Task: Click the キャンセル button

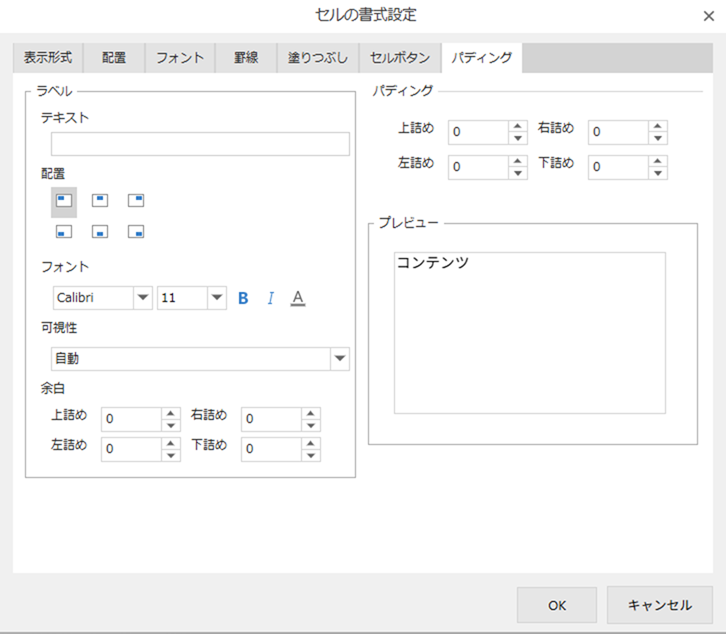Action: [659, 605]
